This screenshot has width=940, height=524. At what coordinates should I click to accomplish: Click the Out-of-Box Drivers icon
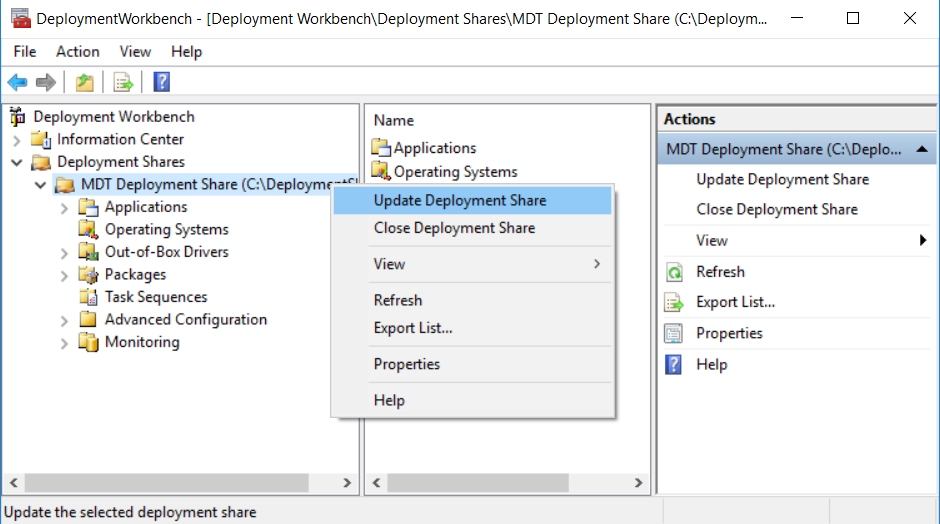pyautogui.click(x=88, y=252)
